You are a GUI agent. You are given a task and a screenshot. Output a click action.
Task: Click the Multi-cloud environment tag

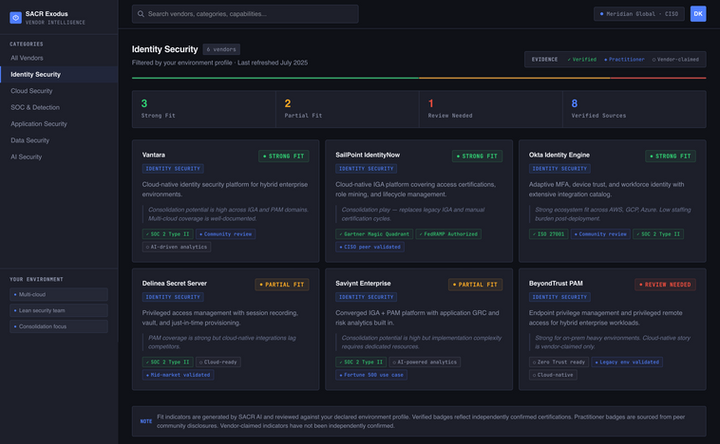click(59, 294)
